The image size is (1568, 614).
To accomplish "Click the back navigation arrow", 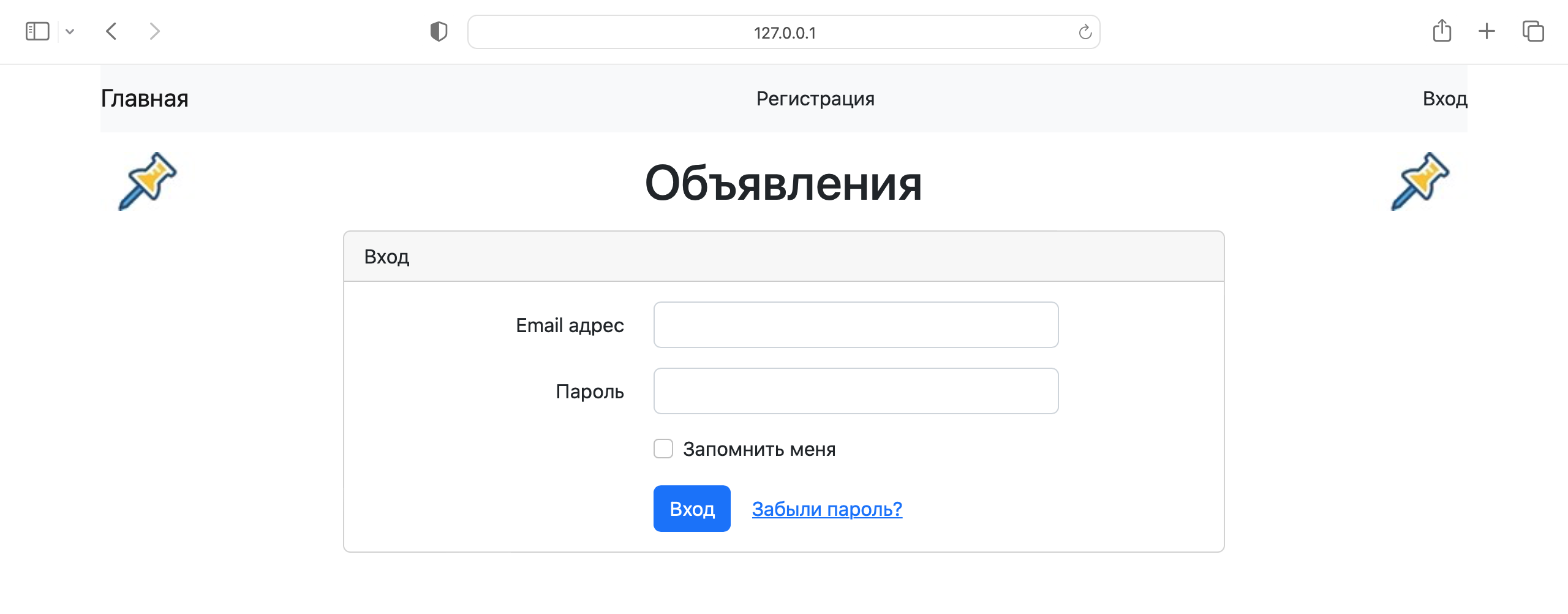I will click(111, 31).
